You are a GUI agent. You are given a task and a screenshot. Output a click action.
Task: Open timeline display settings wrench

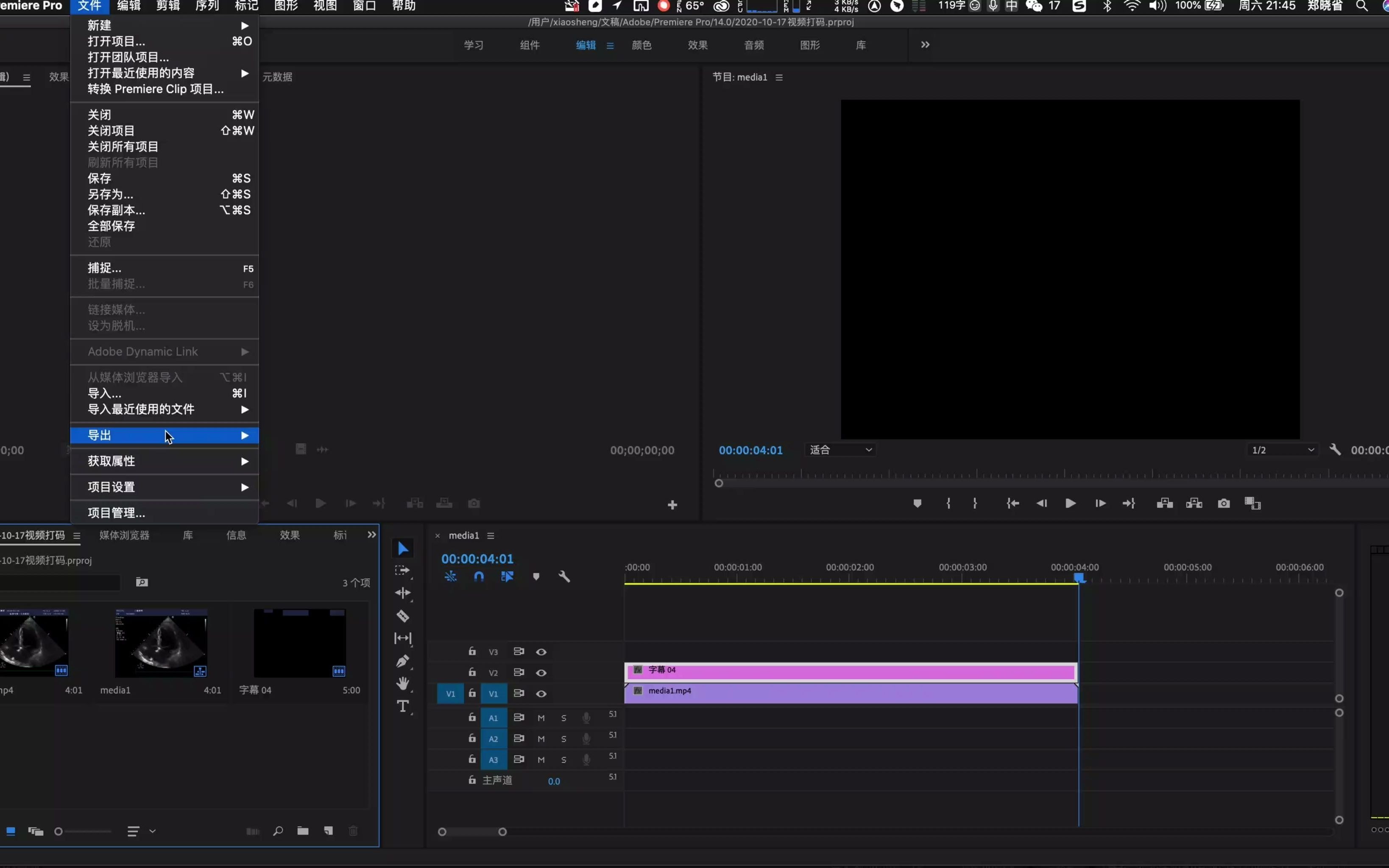[x=564, y=576]
